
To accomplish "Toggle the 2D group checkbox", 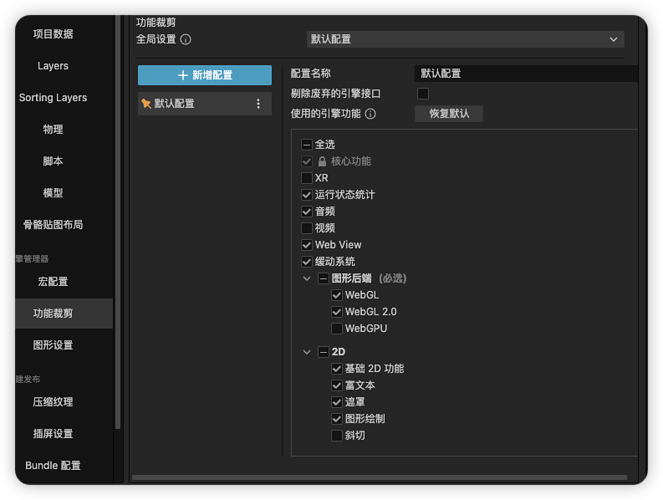I will coord(323,352).
